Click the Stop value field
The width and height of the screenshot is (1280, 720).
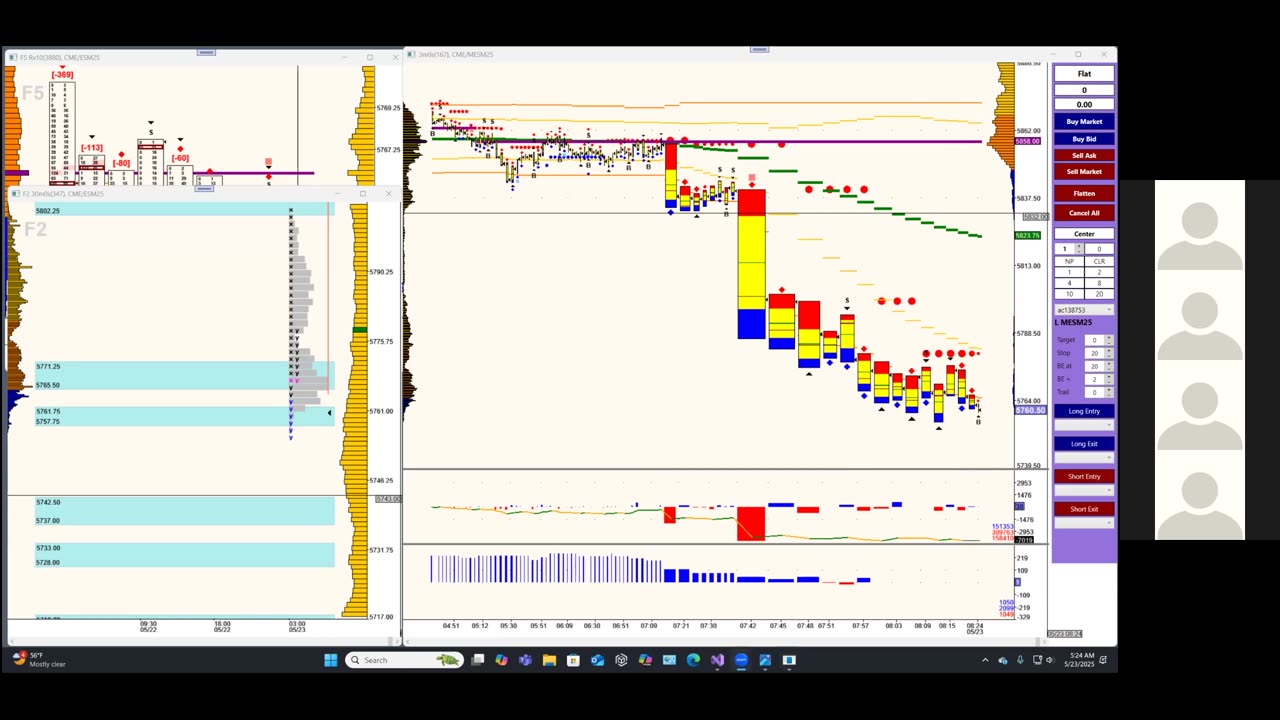(x=1094, y=353)
